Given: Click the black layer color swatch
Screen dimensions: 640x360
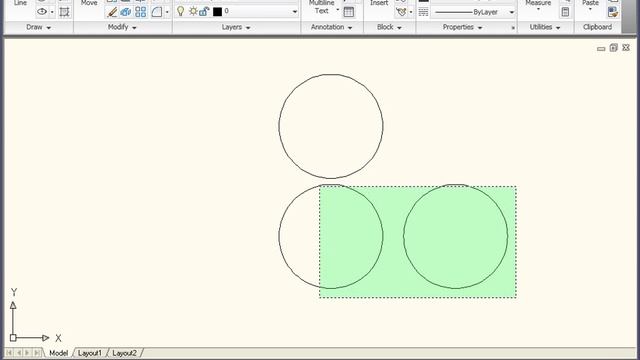Looking at the screenshot, I should pyautogui.click(x=217, y=12).
